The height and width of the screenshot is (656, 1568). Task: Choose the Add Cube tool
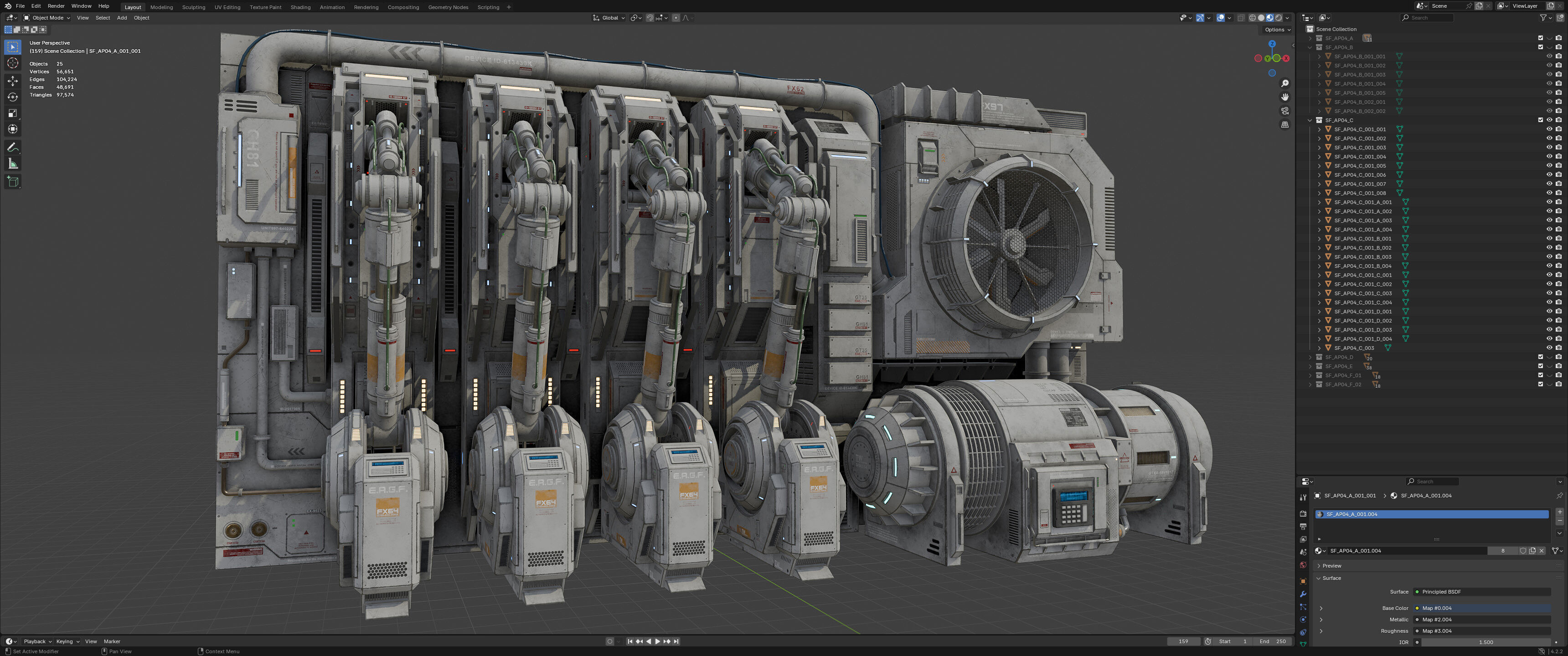(x=13, y=181)
